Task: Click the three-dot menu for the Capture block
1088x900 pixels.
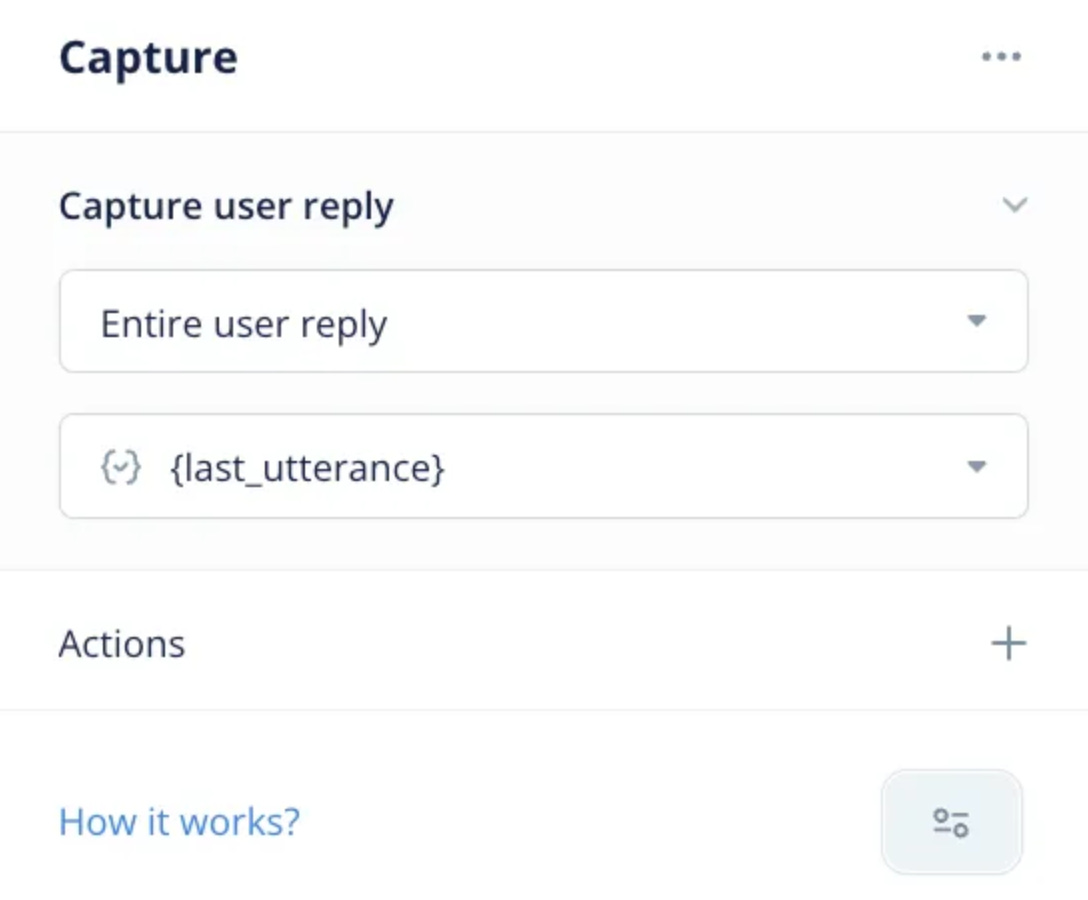Action: (1002, 57)
